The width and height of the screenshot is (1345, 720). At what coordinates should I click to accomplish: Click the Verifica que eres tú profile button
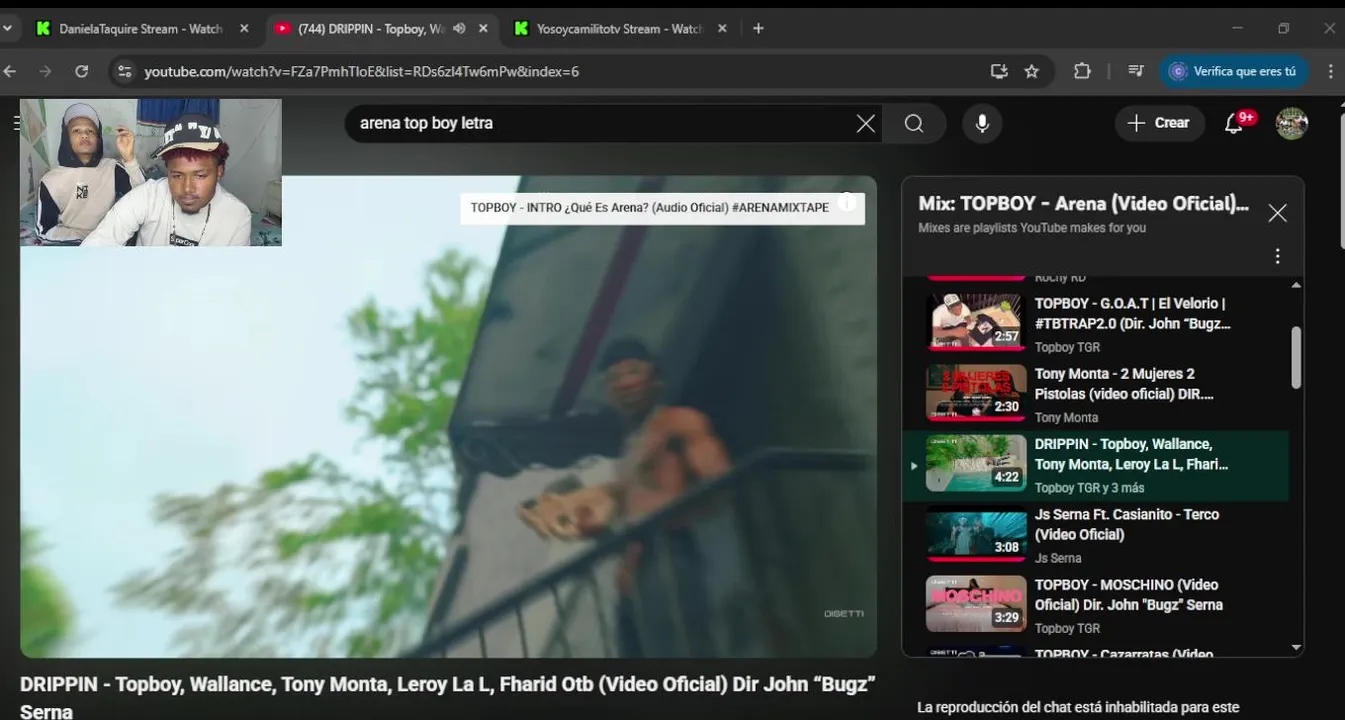pyautogui.click(x=1234, y=71)
